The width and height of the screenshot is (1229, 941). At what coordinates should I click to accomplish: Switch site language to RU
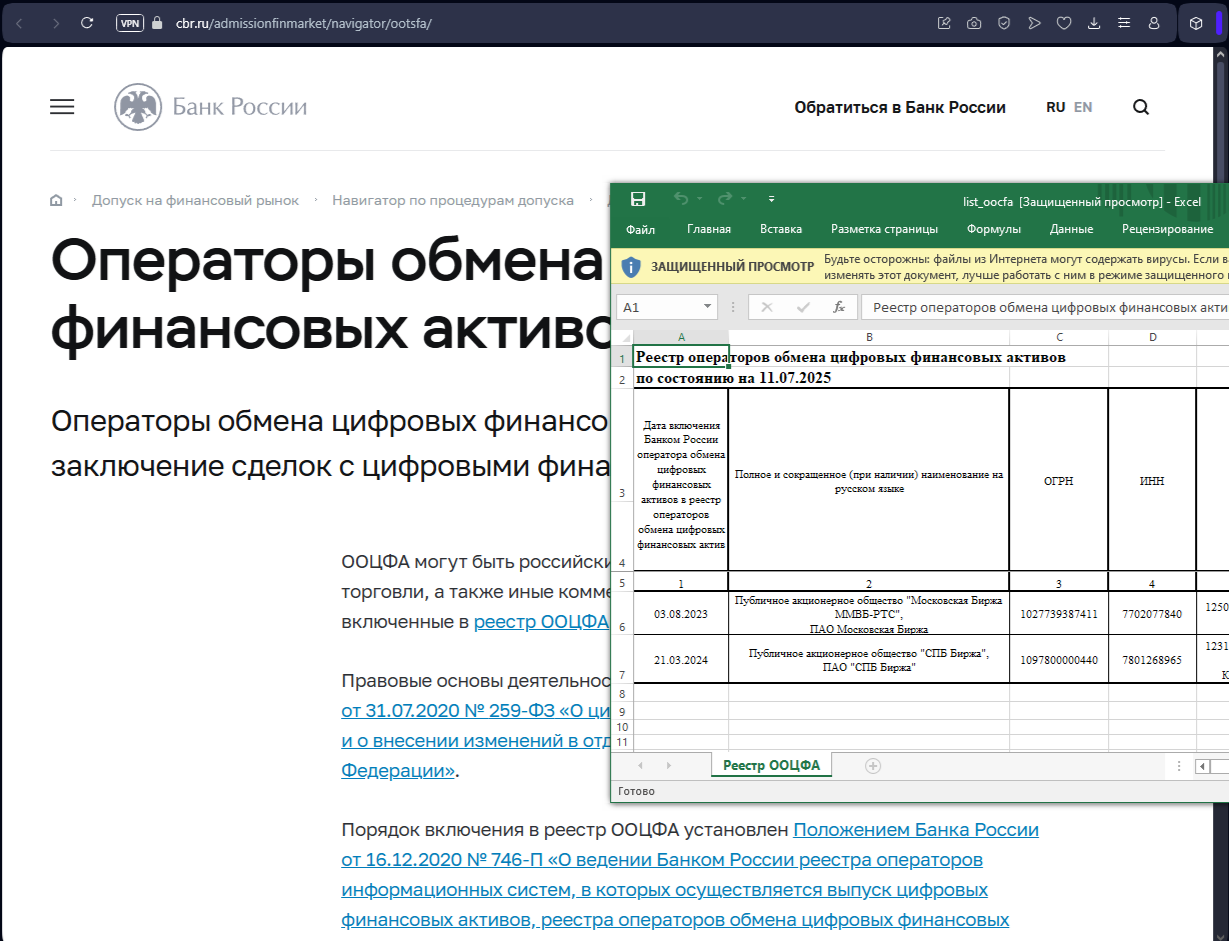(x=1055, y=107)
